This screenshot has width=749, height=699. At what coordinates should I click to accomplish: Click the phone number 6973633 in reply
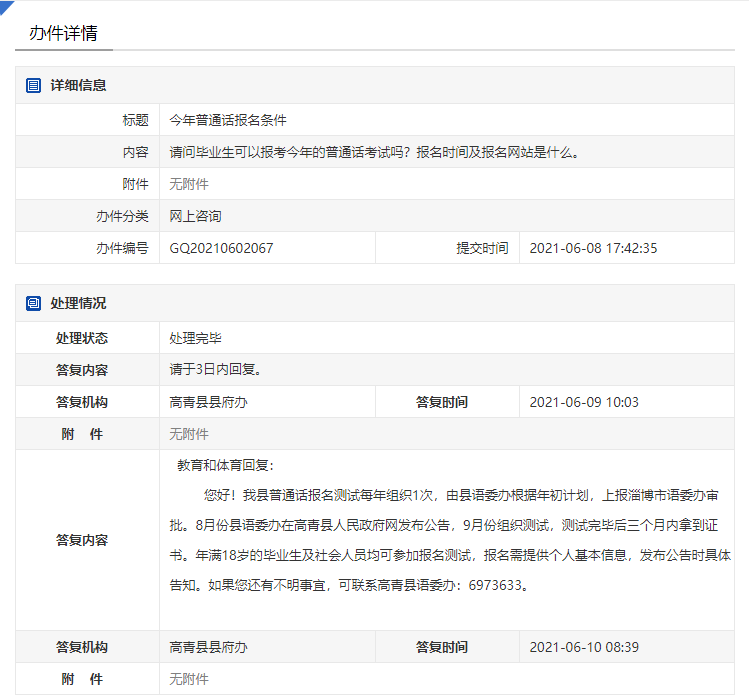tap(497, 585)
